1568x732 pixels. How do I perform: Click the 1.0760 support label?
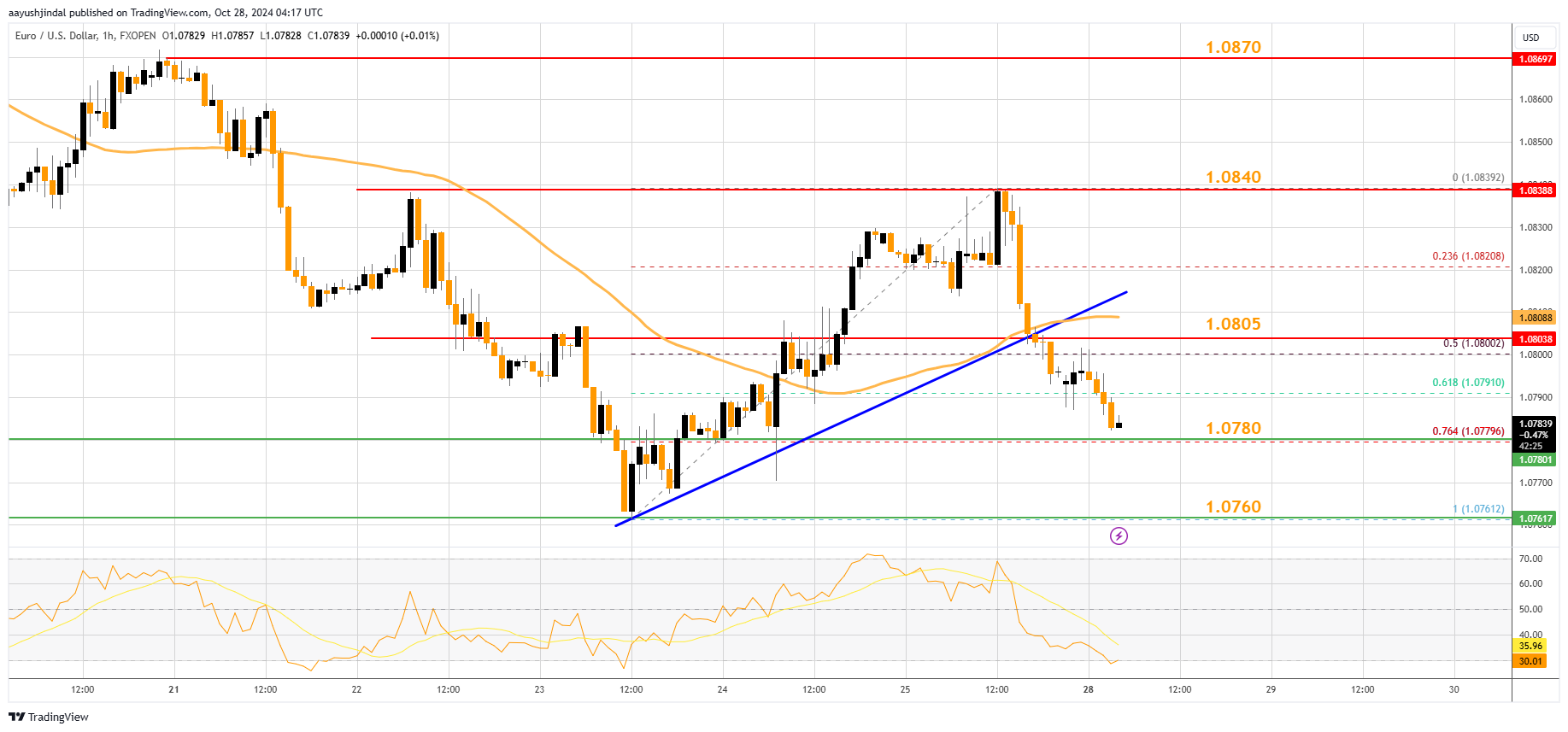coord(1233,507)
